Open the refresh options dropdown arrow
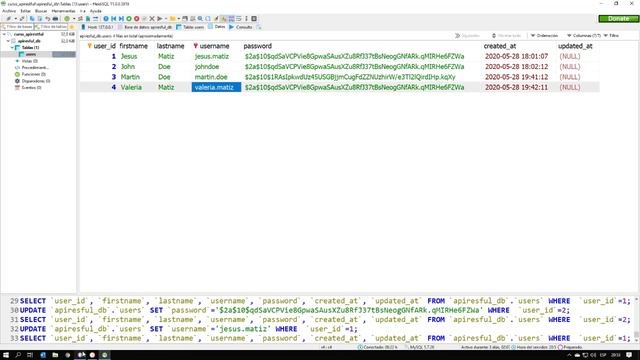640x360 pixels. 74,19
